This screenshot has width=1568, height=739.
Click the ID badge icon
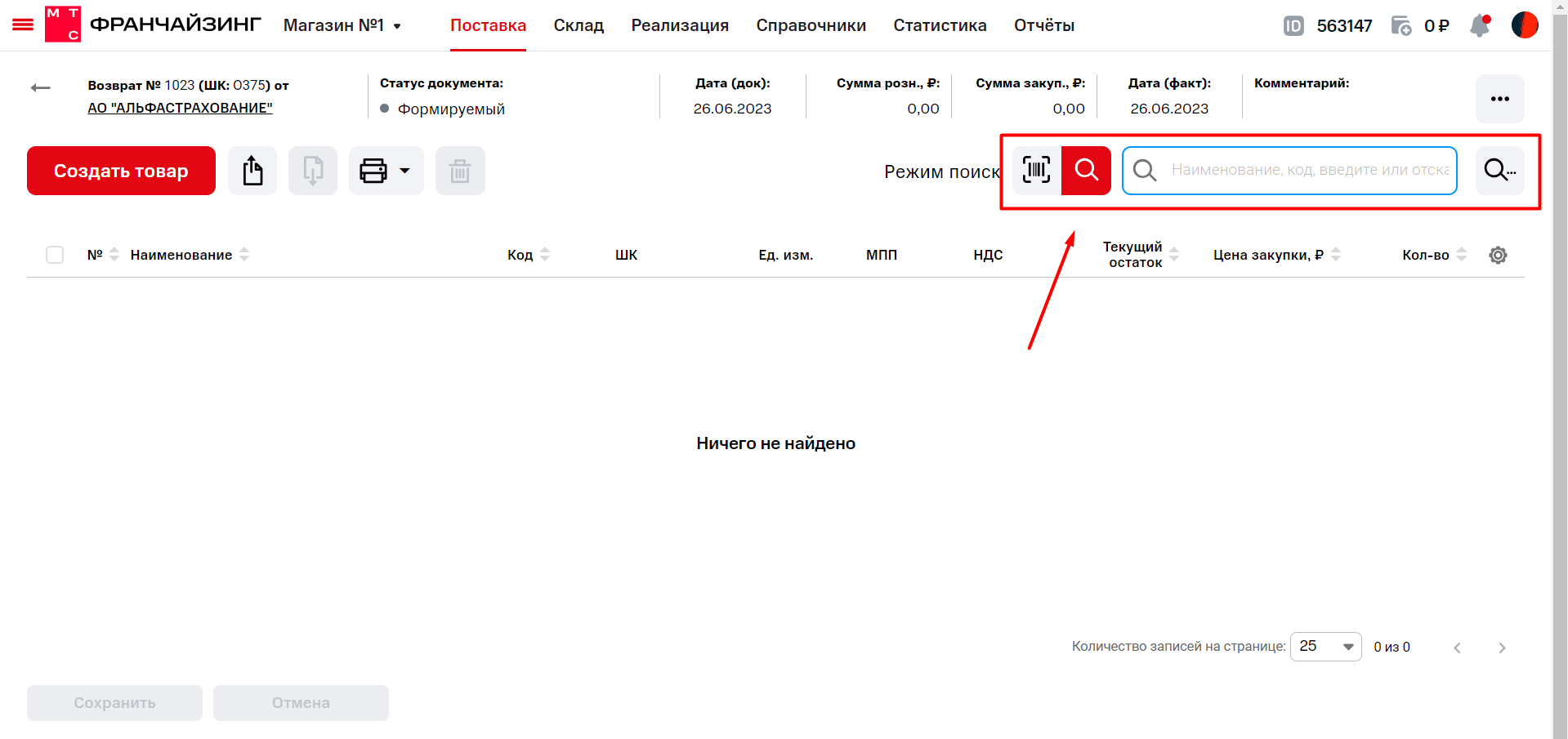pos(1293,26)
